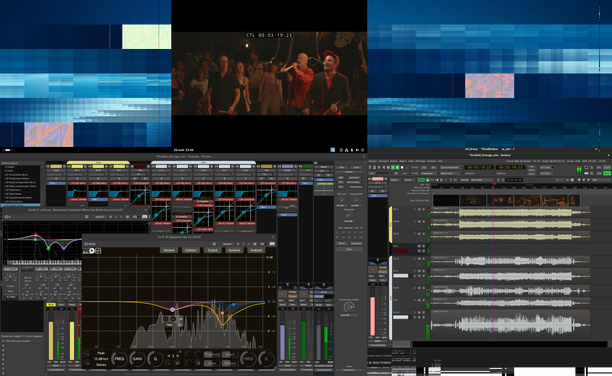Screen dimensions: 612x376
Task: Open the Piste menu in the Ardour editor
Action: (x=411, y=161)
